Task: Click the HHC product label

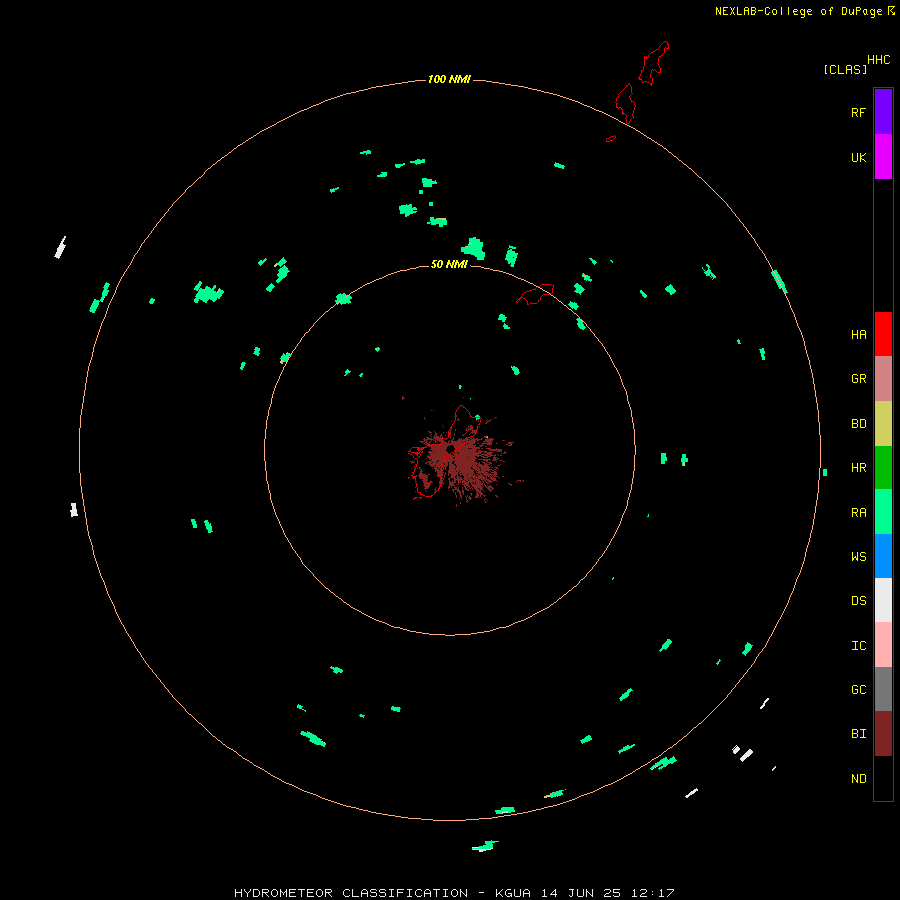Action: (x=878, y=60)
